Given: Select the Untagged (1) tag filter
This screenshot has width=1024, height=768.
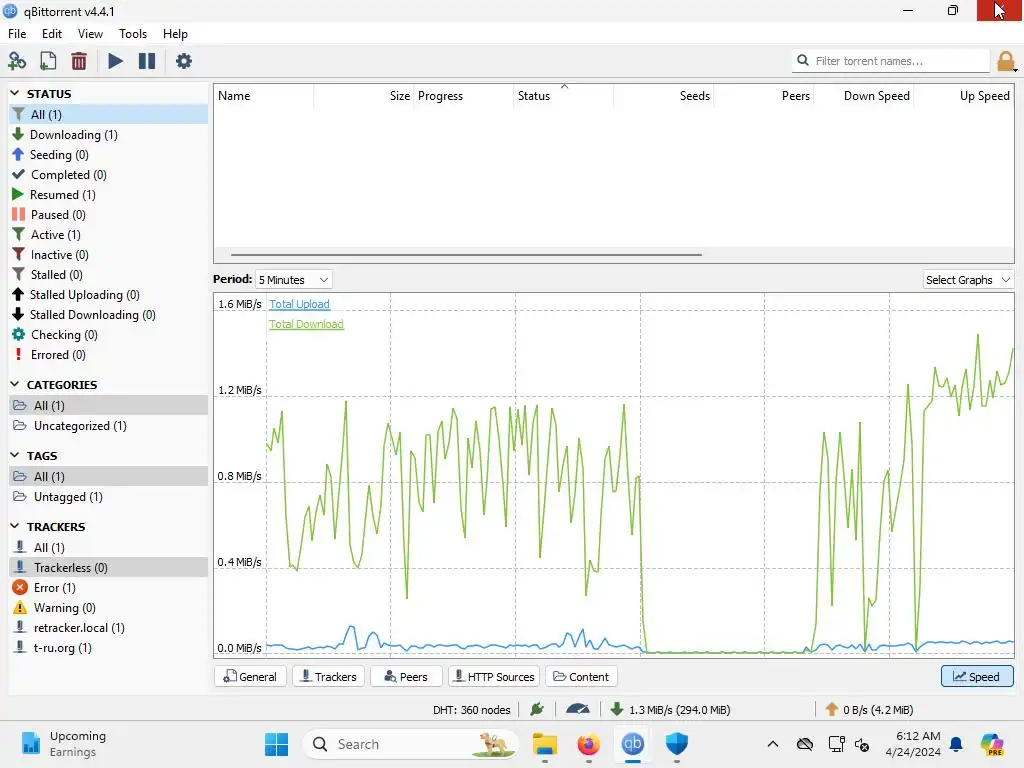Looking at the screenshot, I should coord(108,497).
